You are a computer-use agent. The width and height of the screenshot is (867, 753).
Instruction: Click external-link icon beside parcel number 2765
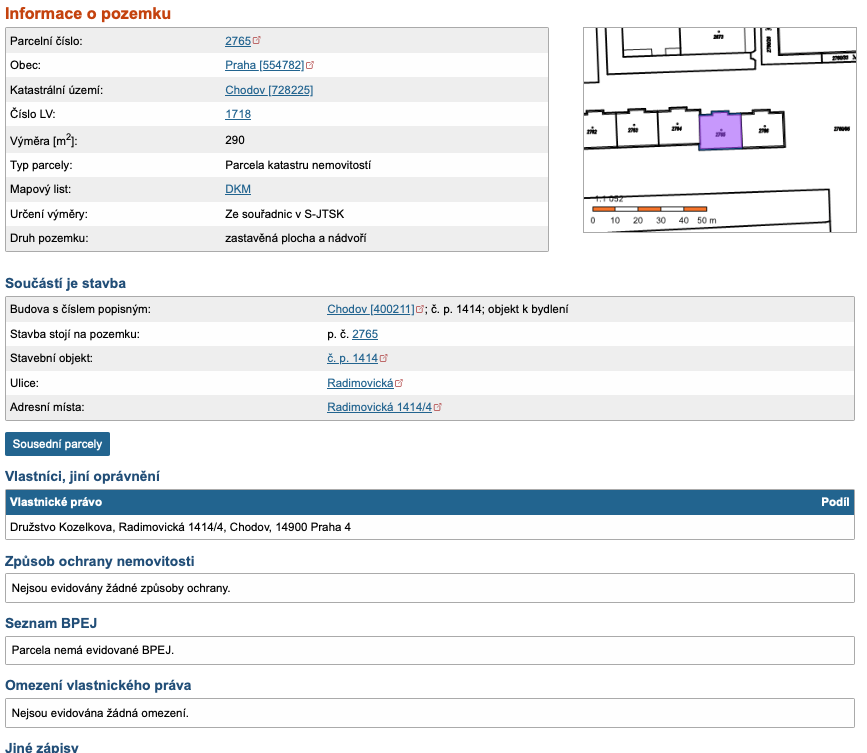(257, 40)
